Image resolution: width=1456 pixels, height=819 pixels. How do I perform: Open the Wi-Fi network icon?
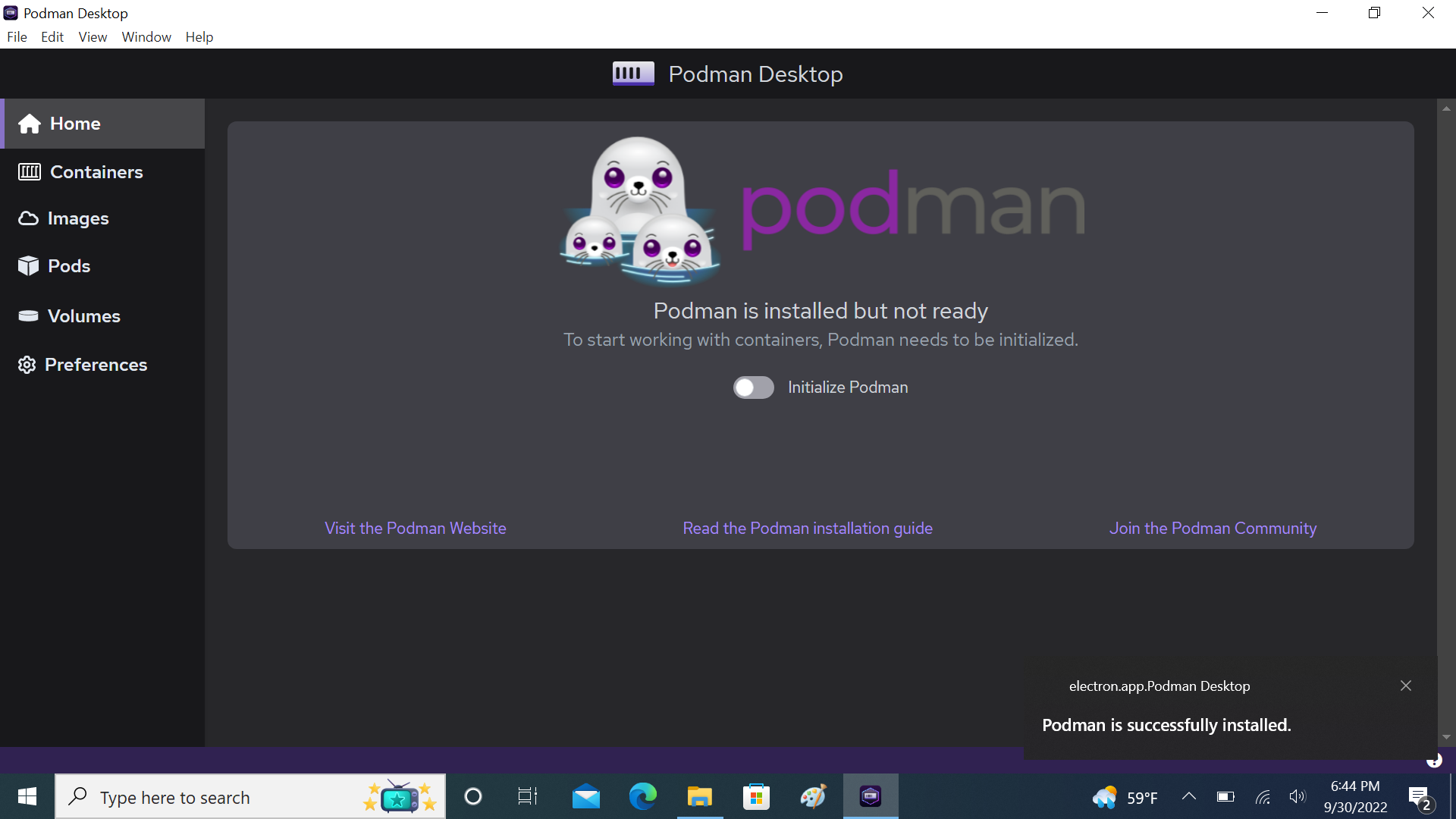click(x=1263, y=797)
